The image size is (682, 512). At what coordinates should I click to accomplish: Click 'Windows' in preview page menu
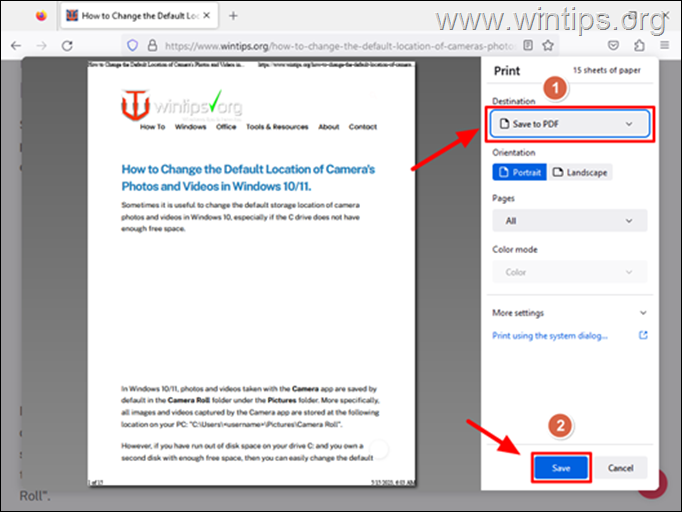(191, 127)
